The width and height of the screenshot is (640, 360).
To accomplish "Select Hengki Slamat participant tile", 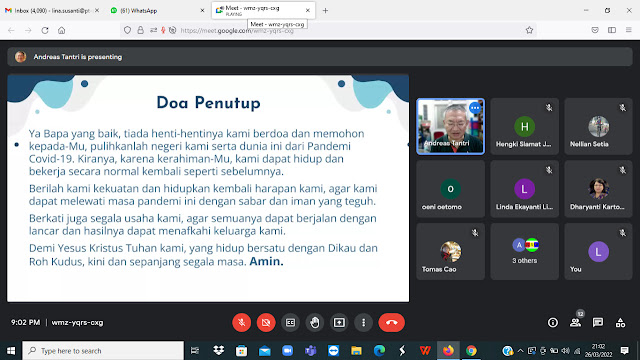I will (x=524, y=127).
